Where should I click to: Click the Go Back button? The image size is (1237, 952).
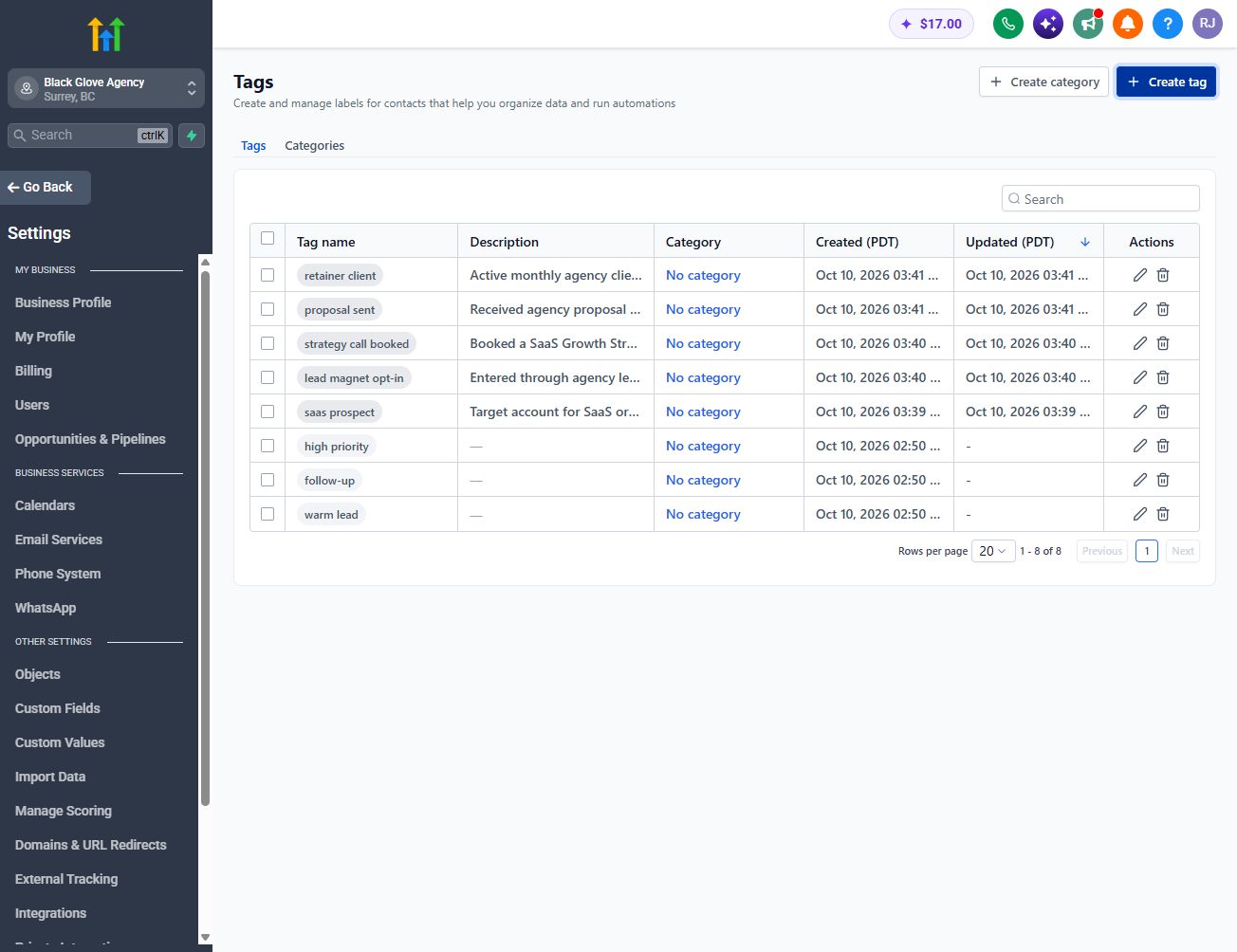[x=46, y=187]
